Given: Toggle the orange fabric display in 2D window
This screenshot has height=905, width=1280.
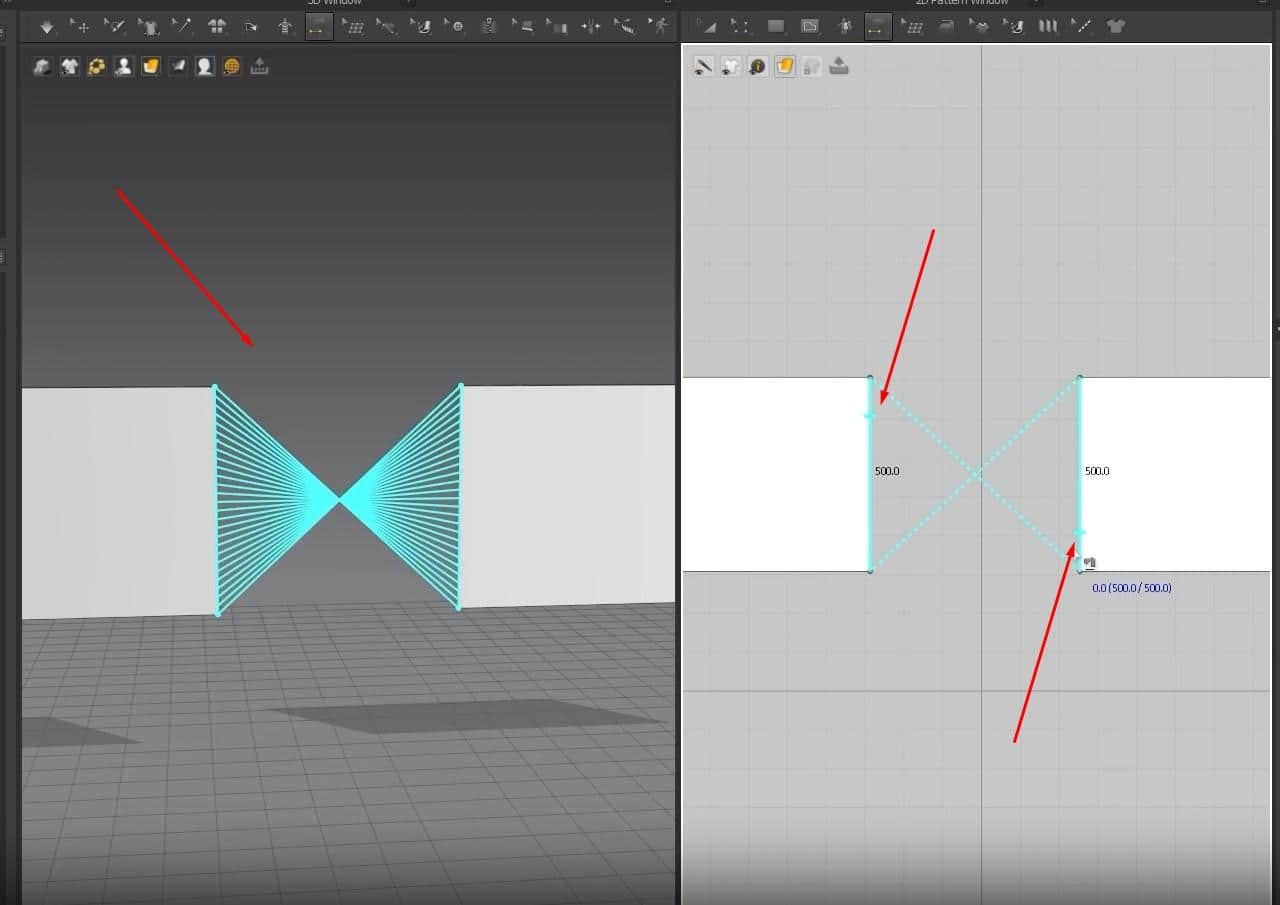Looking at the screenshot, I should [x=785, y=67].
